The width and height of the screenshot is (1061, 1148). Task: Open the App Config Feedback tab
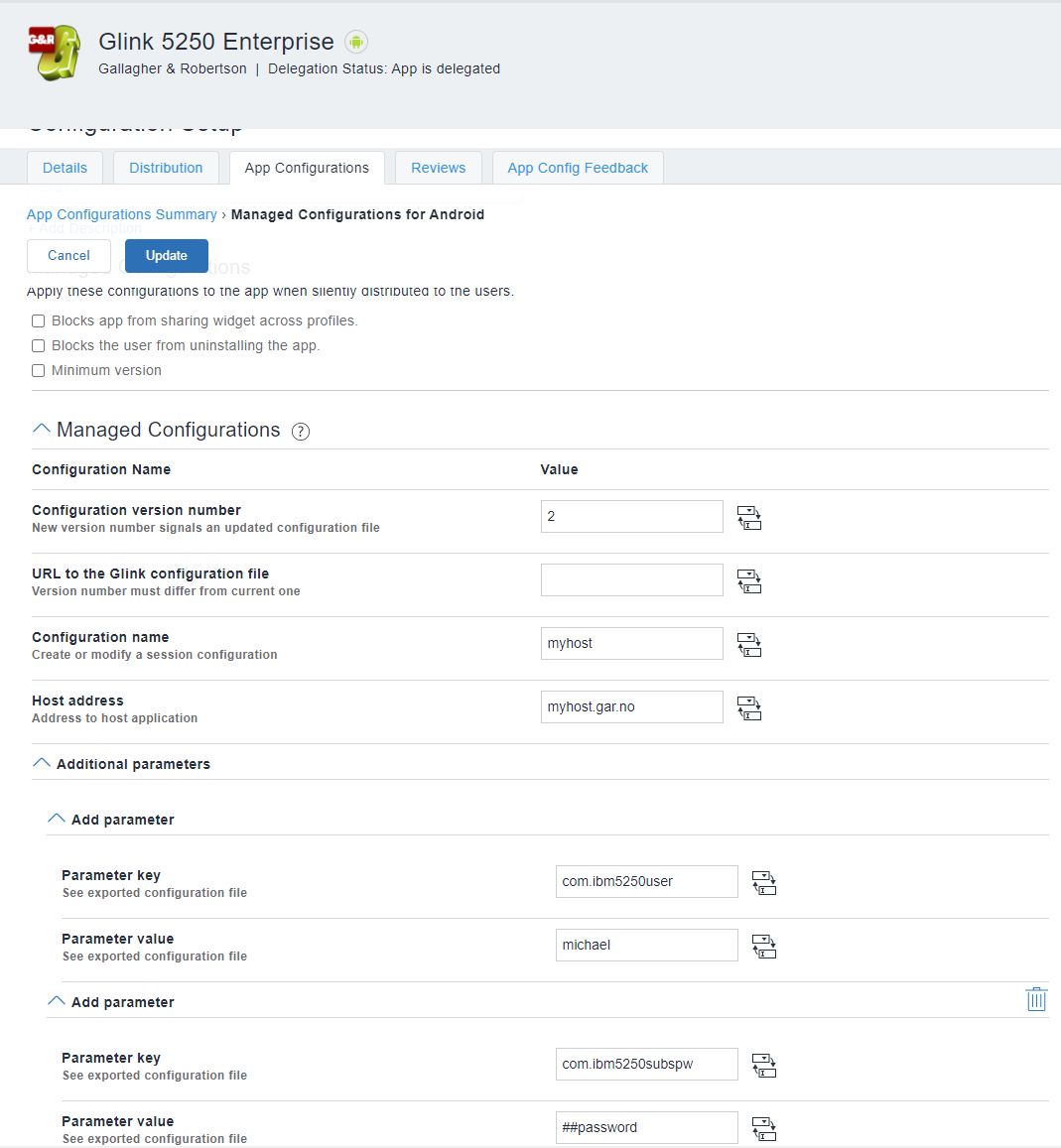(x=578, y=168)
